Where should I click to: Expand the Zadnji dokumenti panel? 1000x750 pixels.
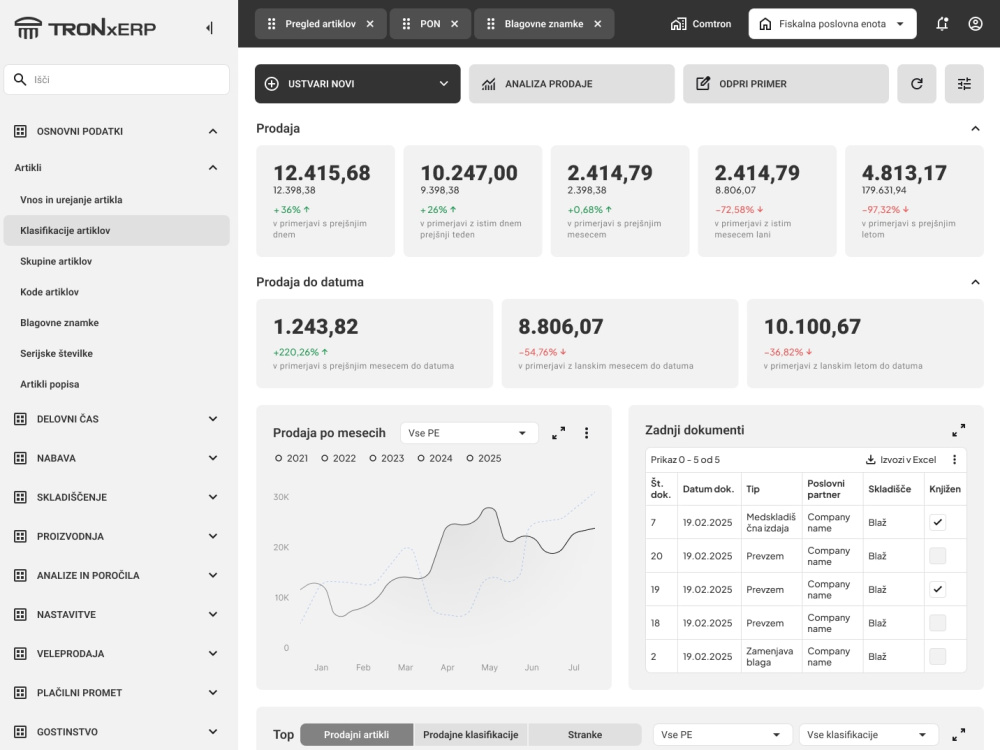click(959, 430)
